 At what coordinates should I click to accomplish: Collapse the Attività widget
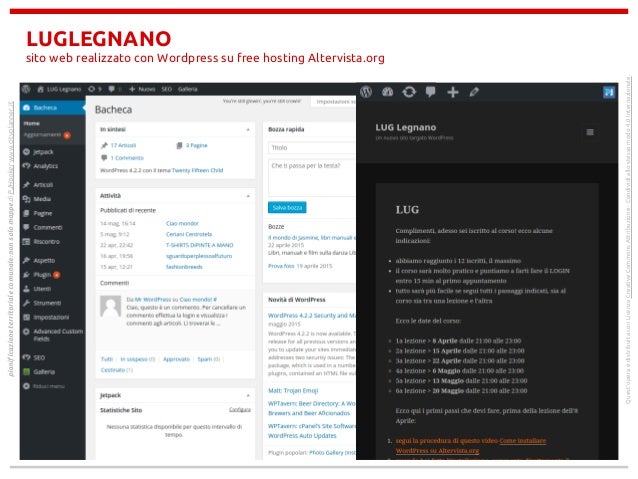248,196
